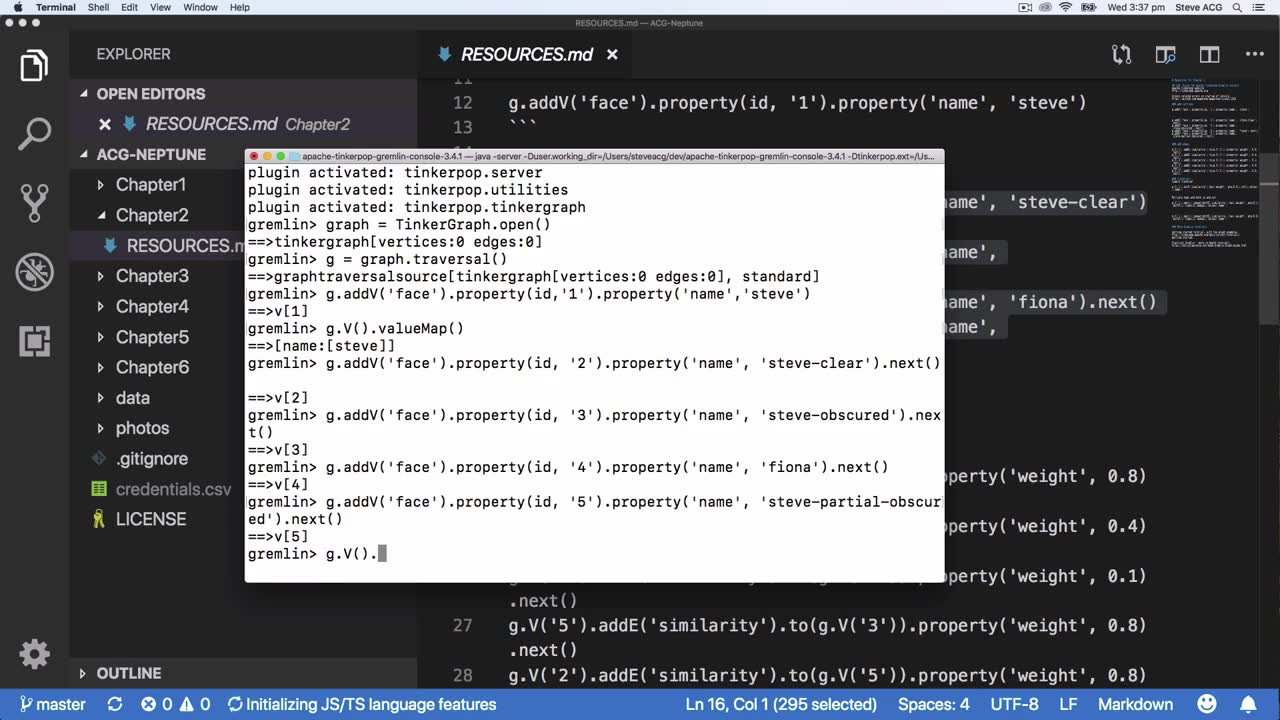
Task: Click the Open Changes icon in the editor toolbar
Action: tap(1122, 54)
